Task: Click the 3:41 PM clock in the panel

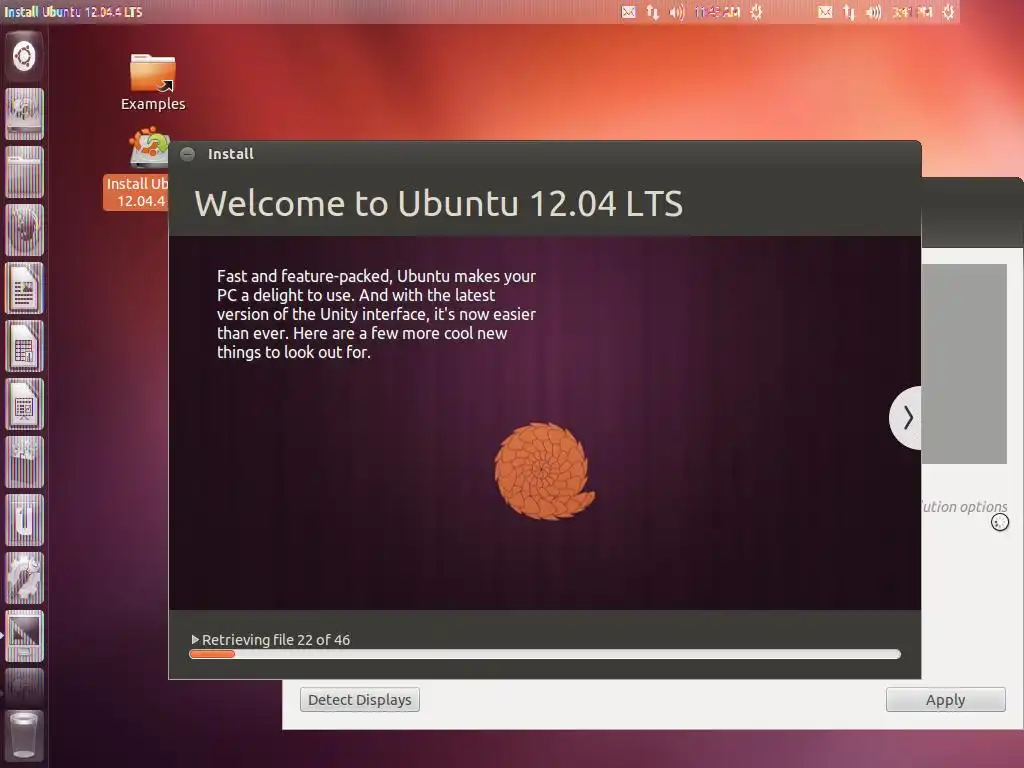Action: click(x=912, y=12)
